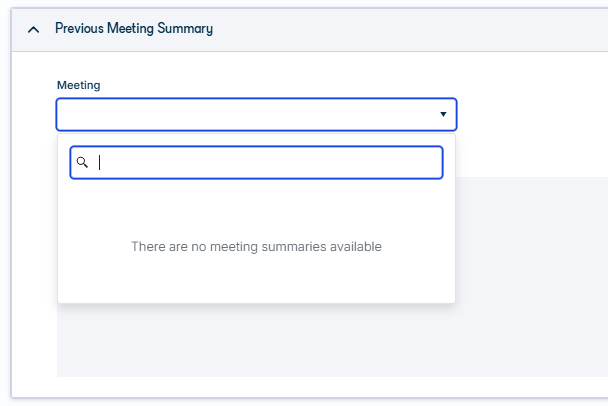Click the magnifying glass search icon
Screen dimensions: 608x406
(x=82, y=162)
